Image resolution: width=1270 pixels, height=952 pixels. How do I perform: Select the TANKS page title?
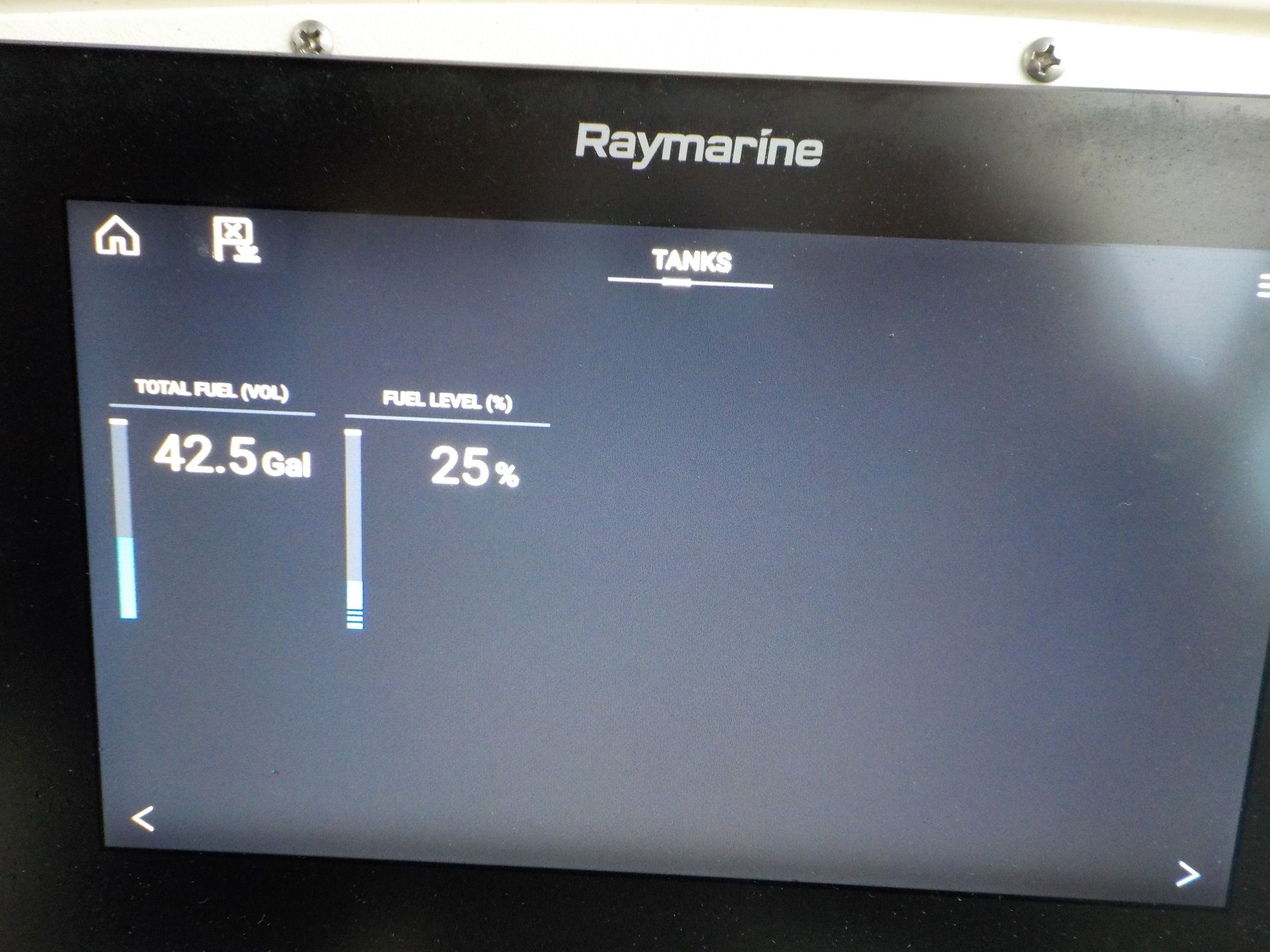point(692,261)
